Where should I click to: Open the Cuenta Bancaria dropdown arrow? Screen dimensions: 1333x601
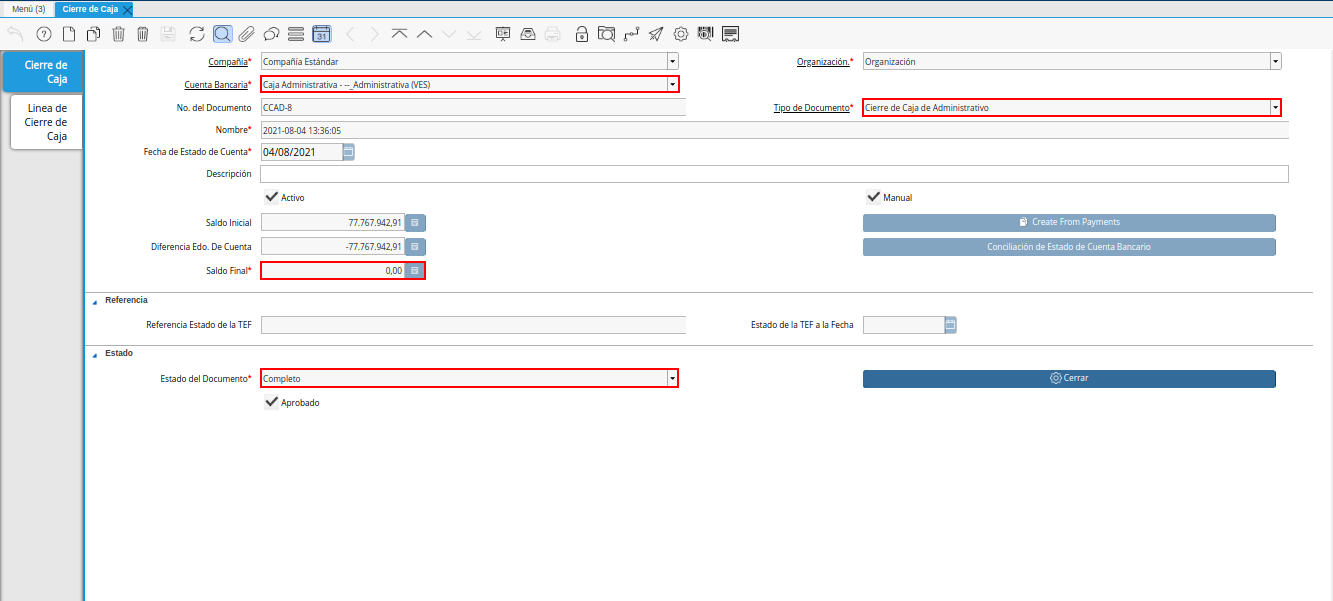(672, 85)
